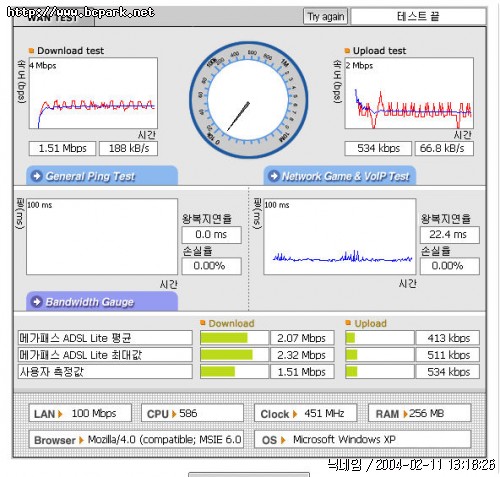Screen dimensions: 500x477
Task: Click the 413 kbps upload progress bar
Action: tap(380, 338)
